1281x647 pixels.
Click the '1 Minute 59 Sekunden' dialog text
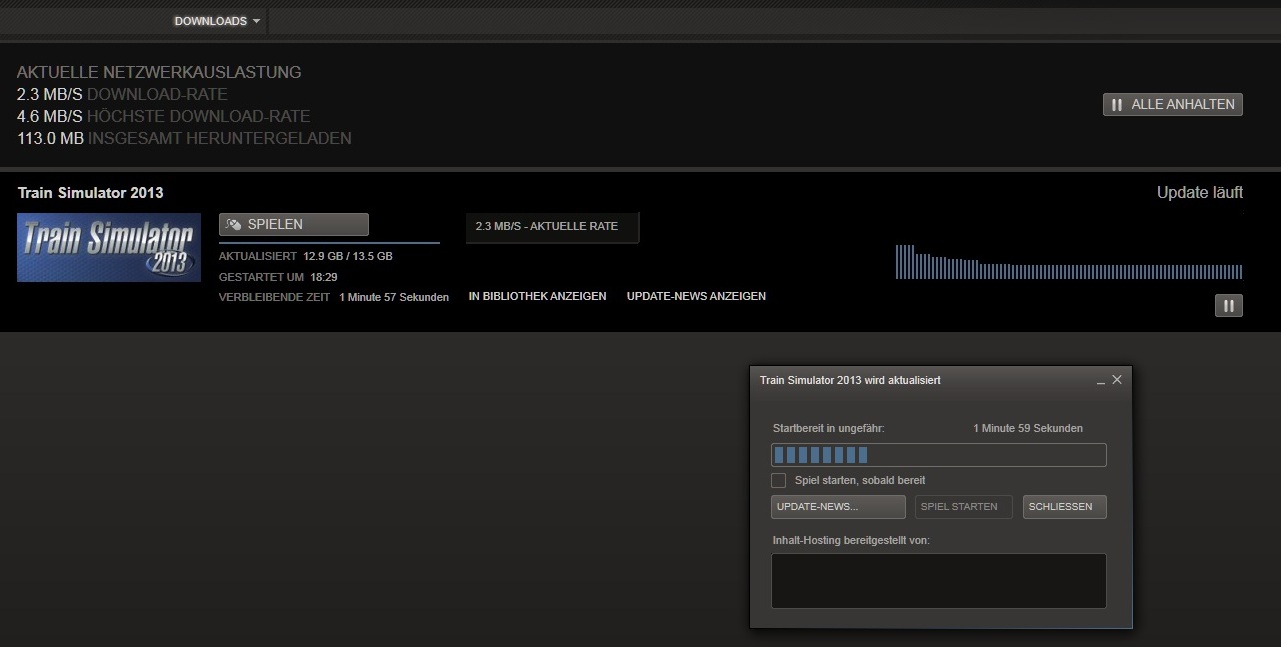(x=1028, y=428)
